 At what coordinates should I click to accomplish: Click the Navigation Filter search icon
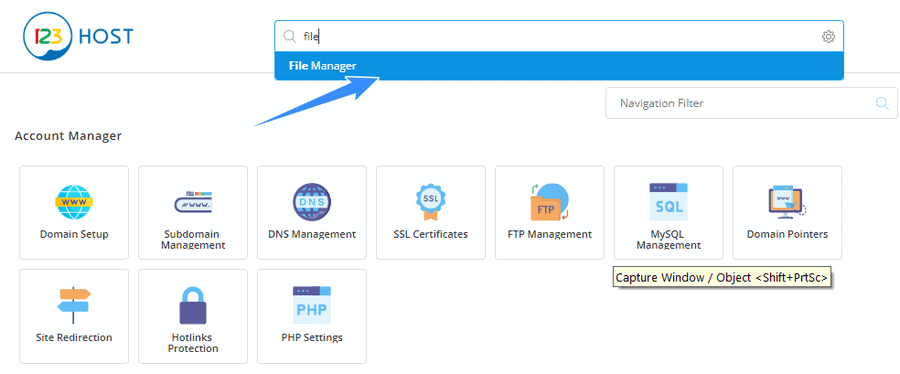(882, 103)
